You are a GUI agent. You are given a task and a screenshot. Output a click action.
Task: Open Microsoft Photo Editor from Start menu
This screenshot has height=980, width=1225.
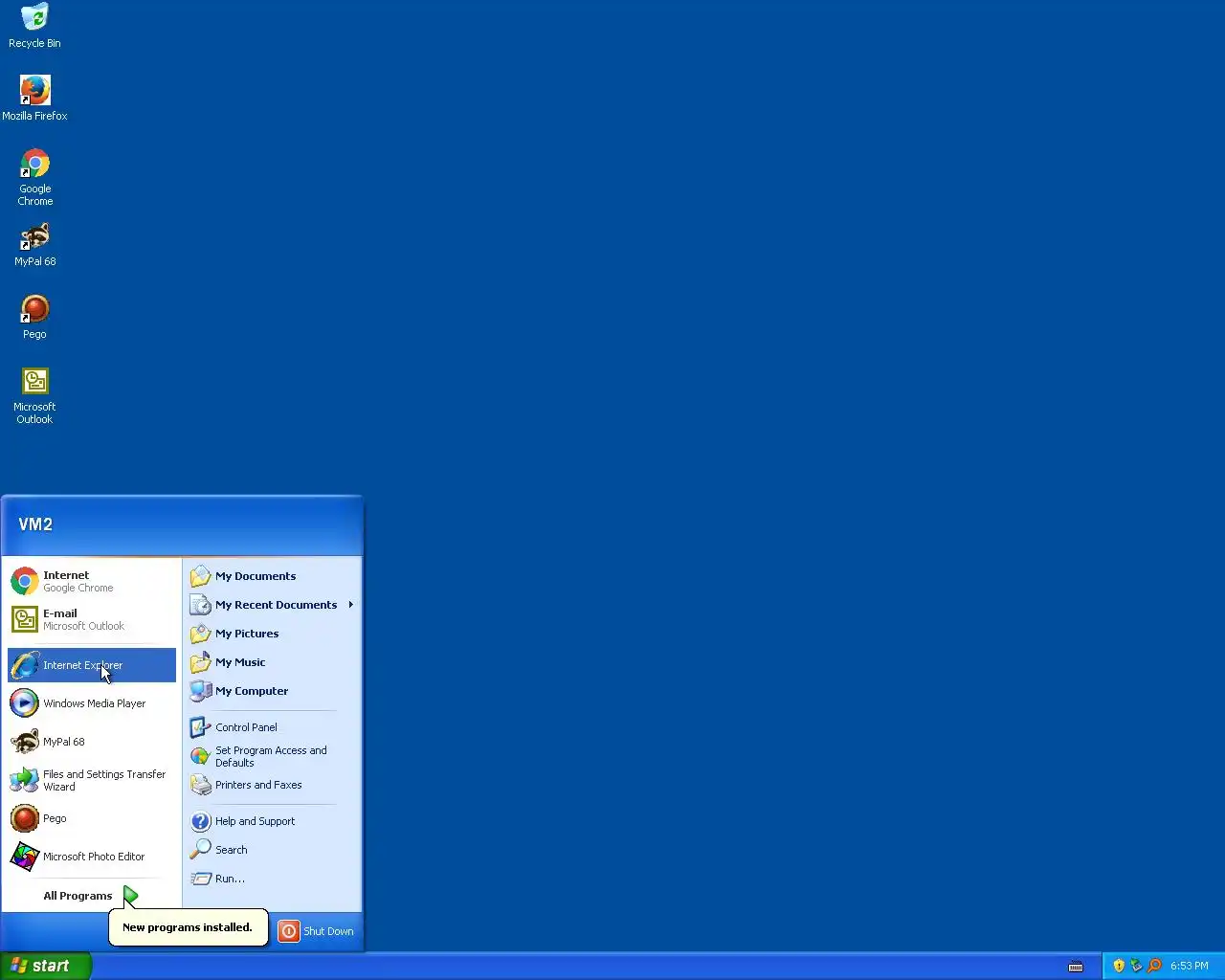(92, 857)
